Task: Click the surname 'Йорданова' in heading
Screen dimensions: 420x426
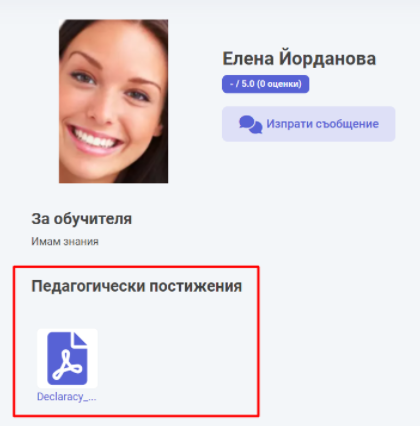Action: pyautogui.click(x=327, y=59)
